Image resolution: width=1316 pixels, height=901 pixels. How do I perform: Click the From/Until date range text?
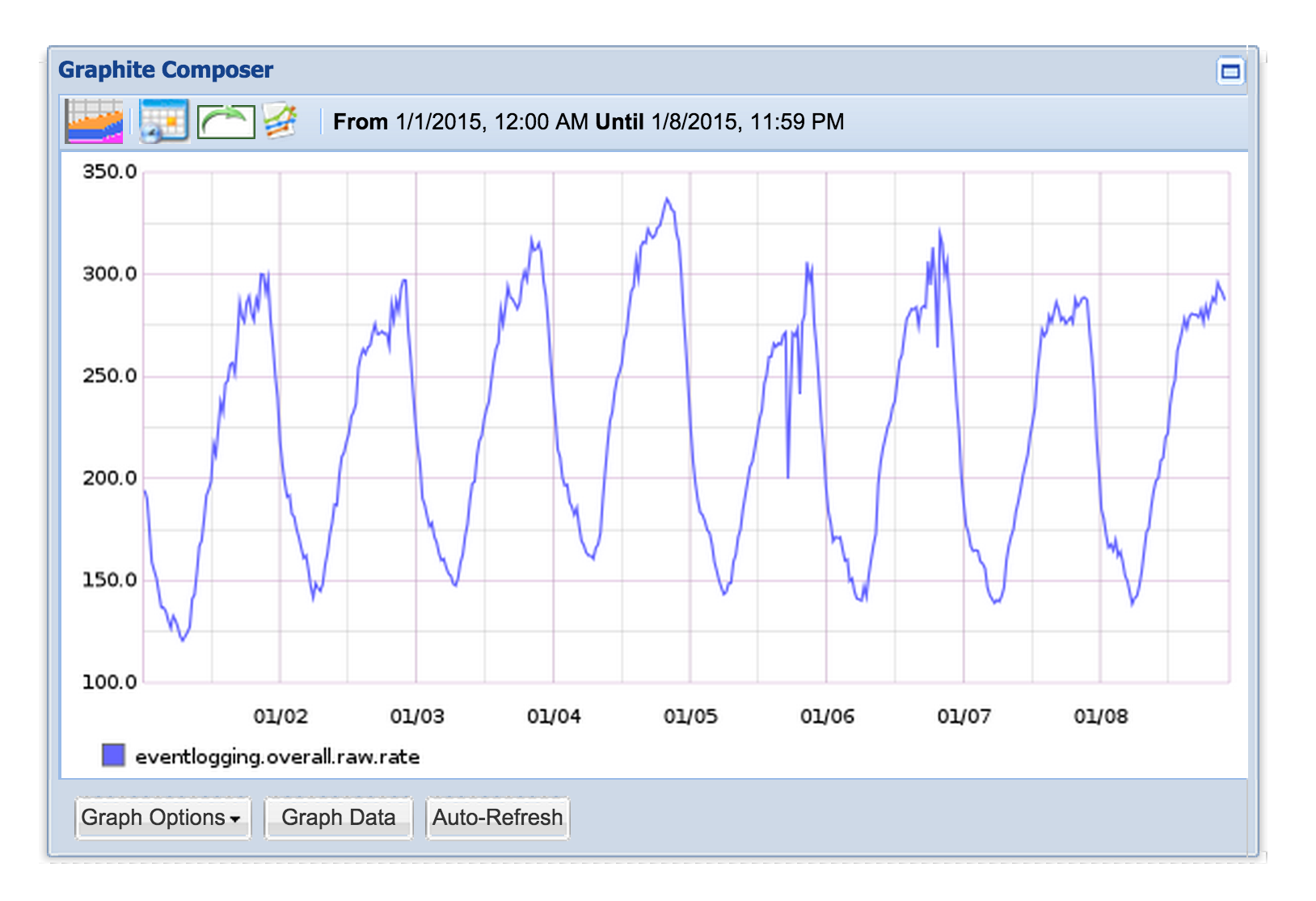coord(588,122)
